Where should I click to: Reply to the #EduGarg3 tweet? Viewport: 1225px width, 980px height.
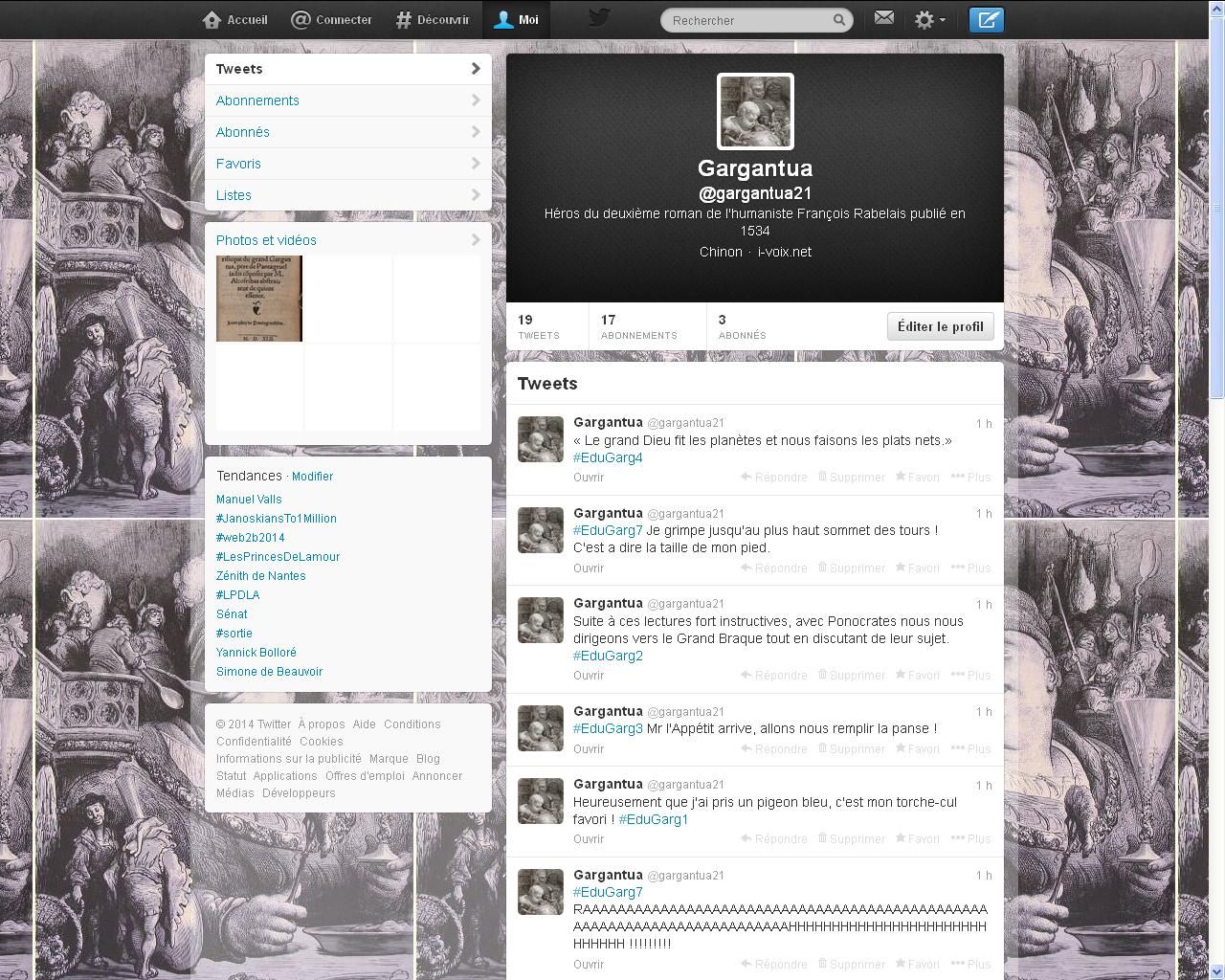coord(774,748)
